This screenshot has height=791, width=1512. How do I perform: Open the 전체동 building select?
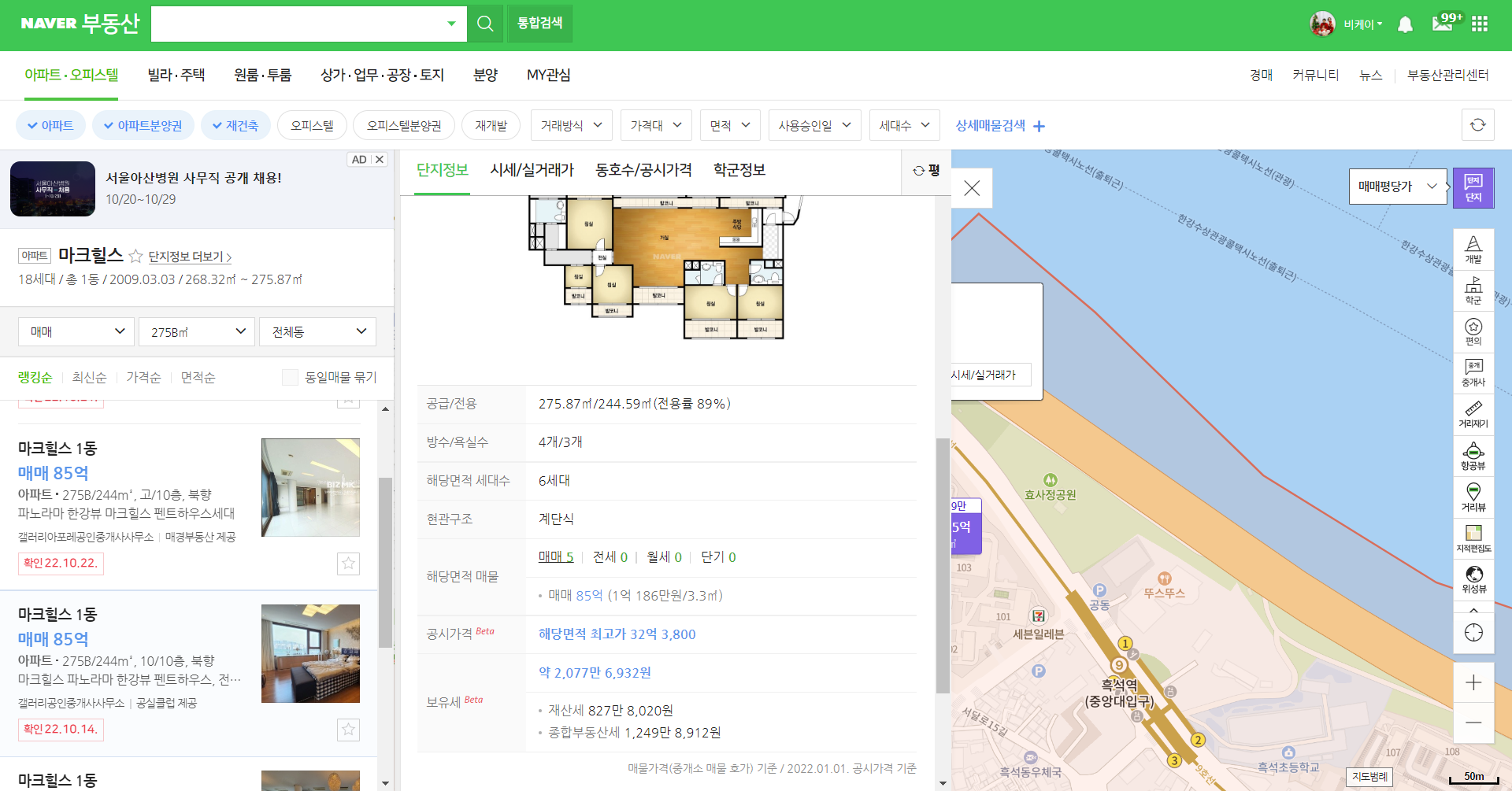[317, 331]
